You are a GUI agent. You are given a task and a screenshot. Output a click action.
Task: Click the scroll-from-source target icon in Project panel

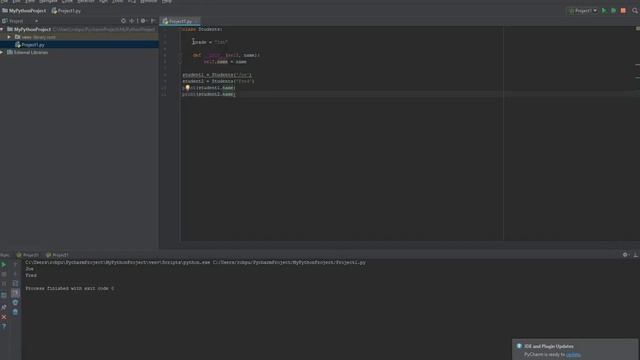[x=123, y=21]
